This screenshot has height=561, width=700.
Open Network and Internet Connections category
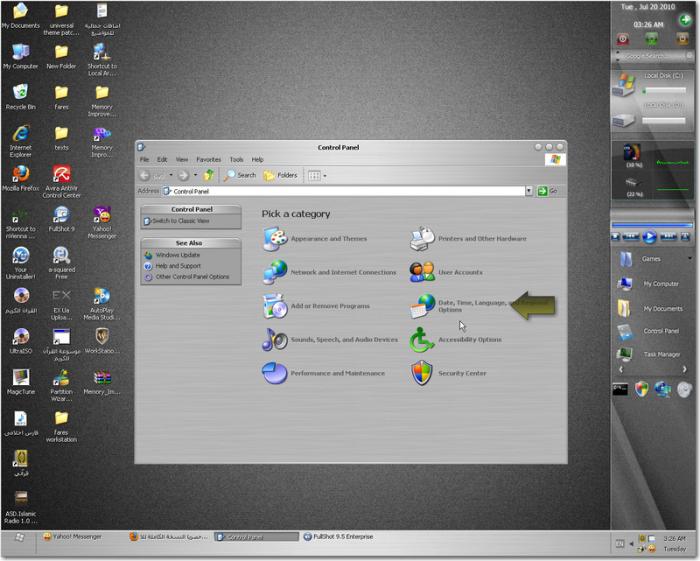click(x=343, y=272)
